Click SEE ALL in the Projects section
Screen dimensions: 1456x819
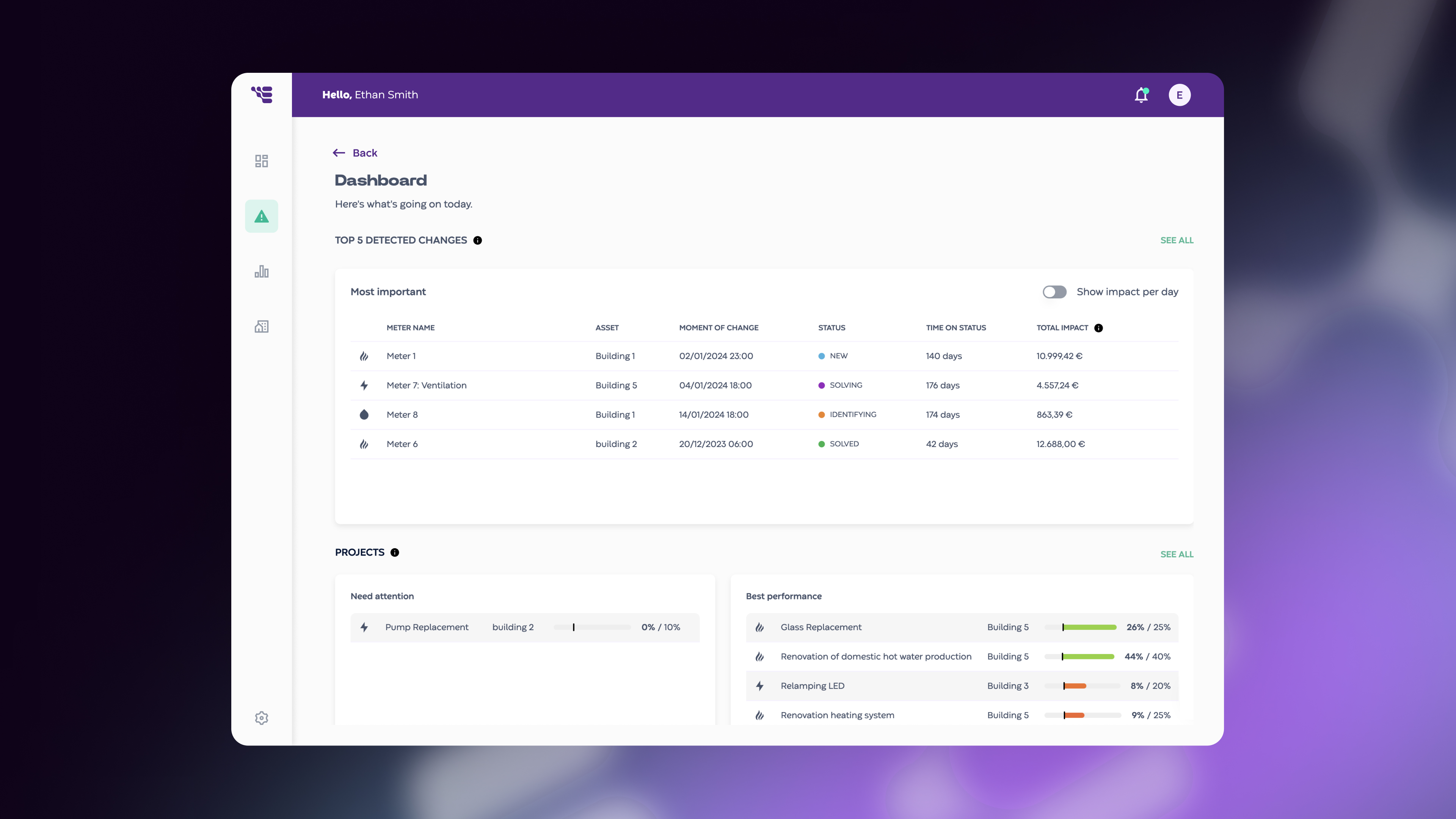point(1177,554)
